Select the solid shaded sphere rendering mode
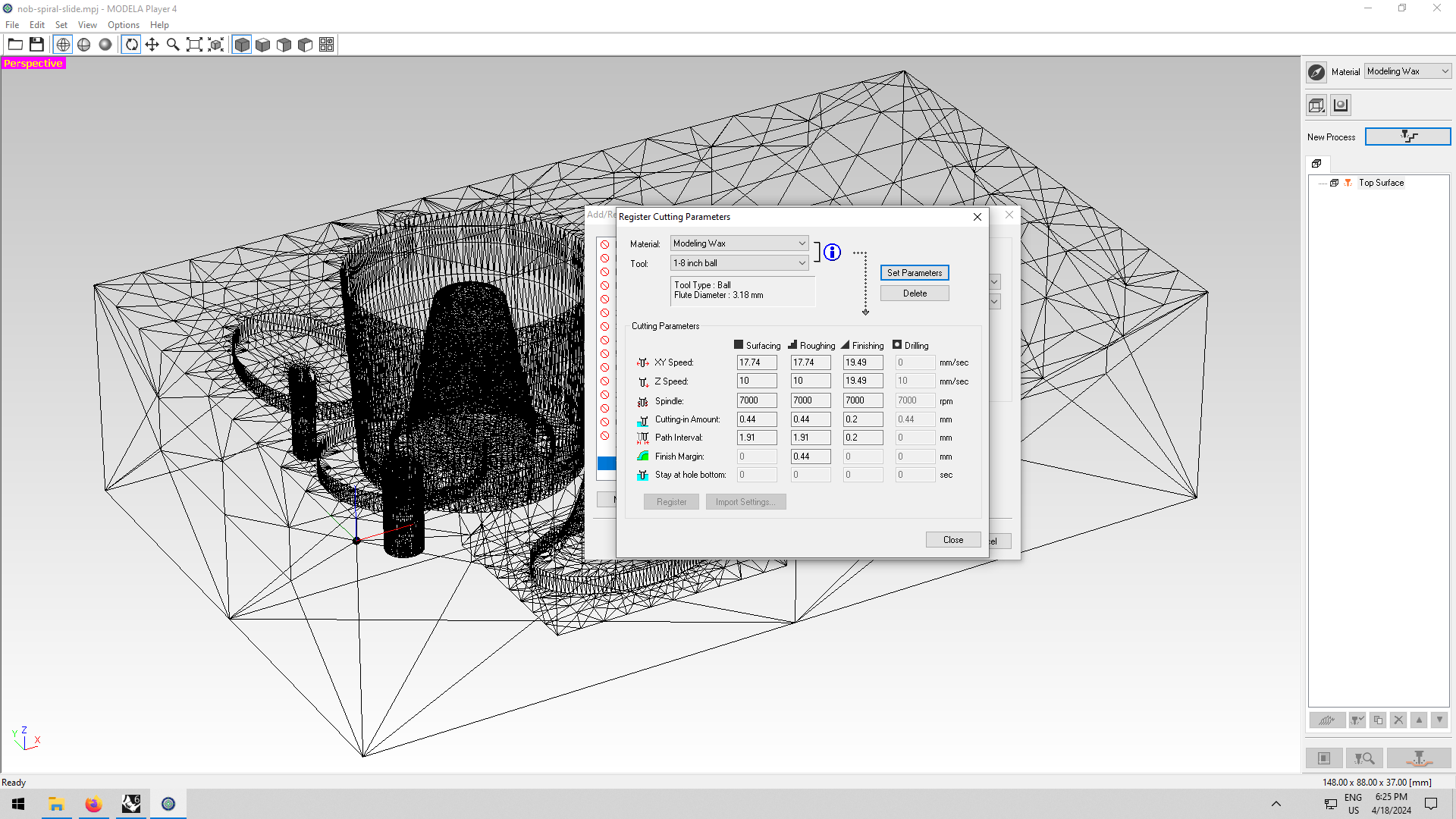 pyautogui.click(x=105, y=45)
